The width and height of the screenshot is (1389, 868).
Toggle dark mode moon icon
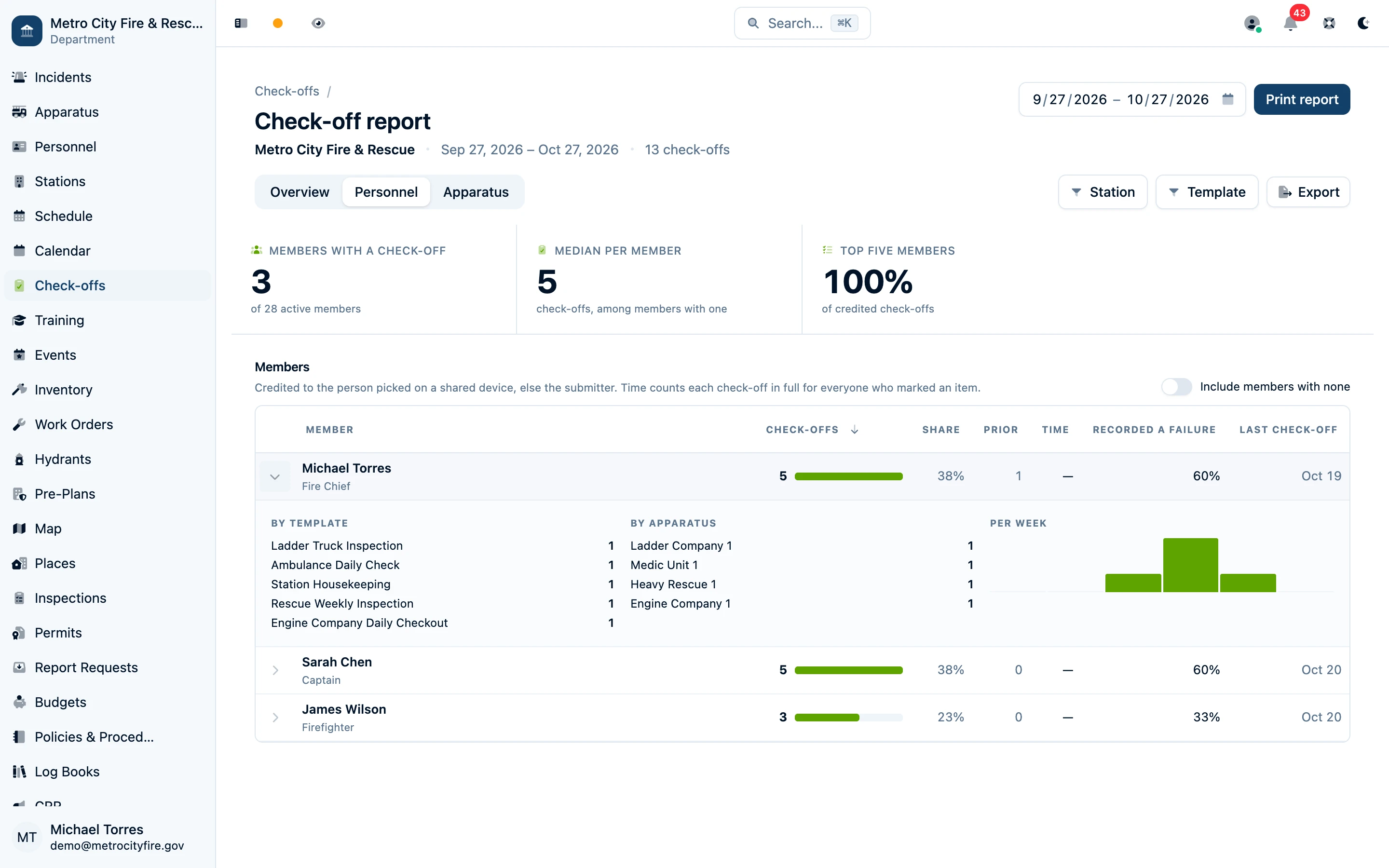point(1364,23)
